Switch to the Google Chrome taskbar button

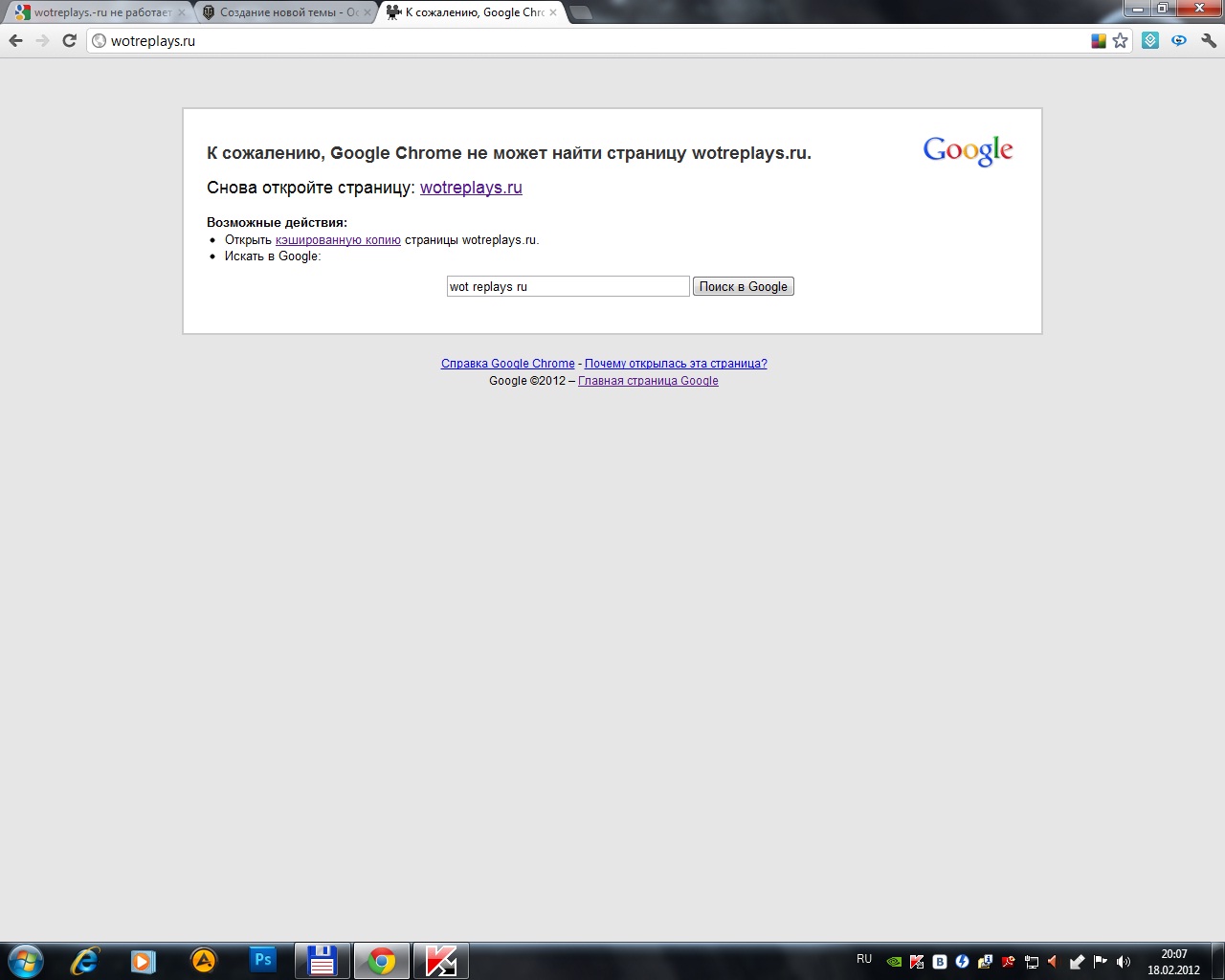(382, 960)
